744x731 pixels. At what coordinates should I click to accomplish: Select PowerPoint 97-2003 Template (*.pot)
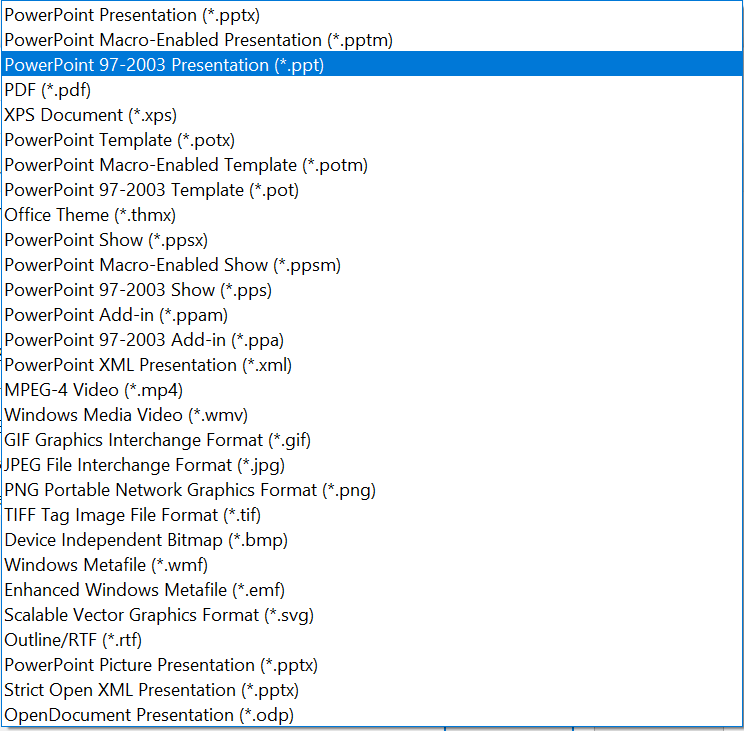click(x=372, y=190)
